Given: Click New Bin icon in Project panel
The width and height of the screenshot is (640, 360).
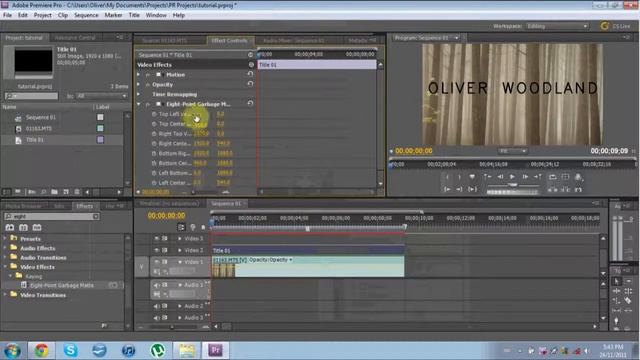Looking at the screenshot, I should pos(54,191).
